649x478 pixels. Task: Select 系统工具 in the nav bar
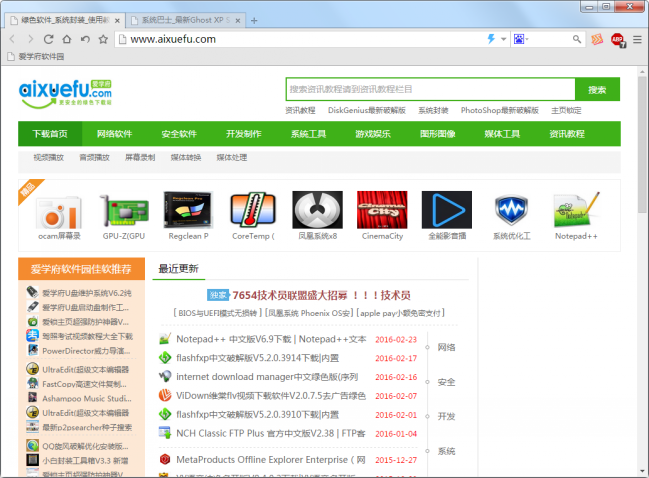(308, 134)
